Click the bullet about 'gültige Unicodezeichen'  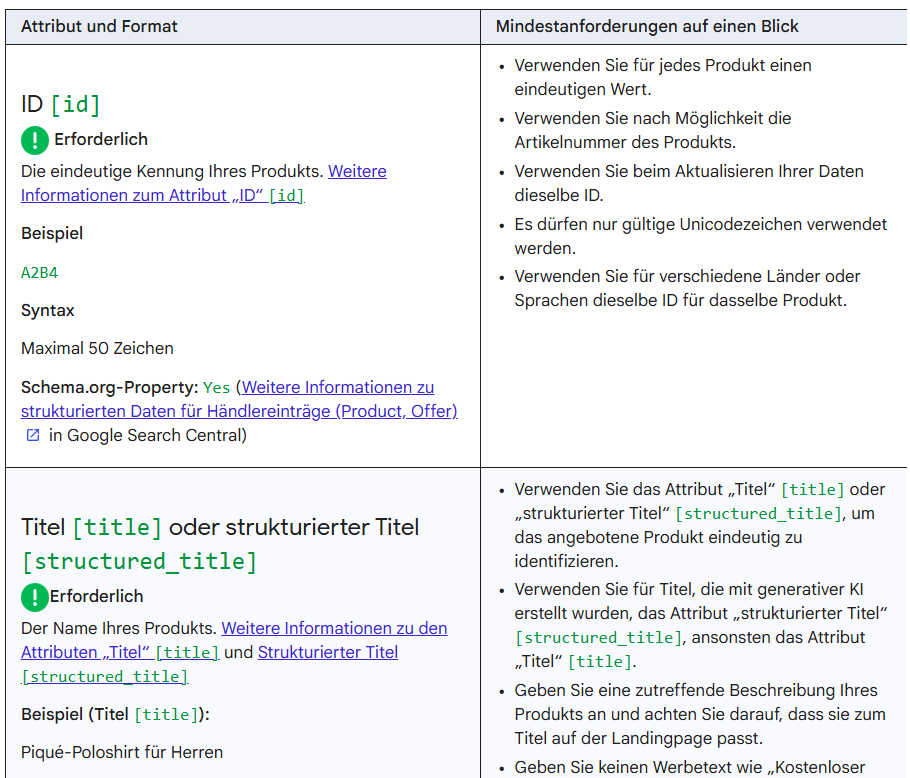[x=700, y=236]
